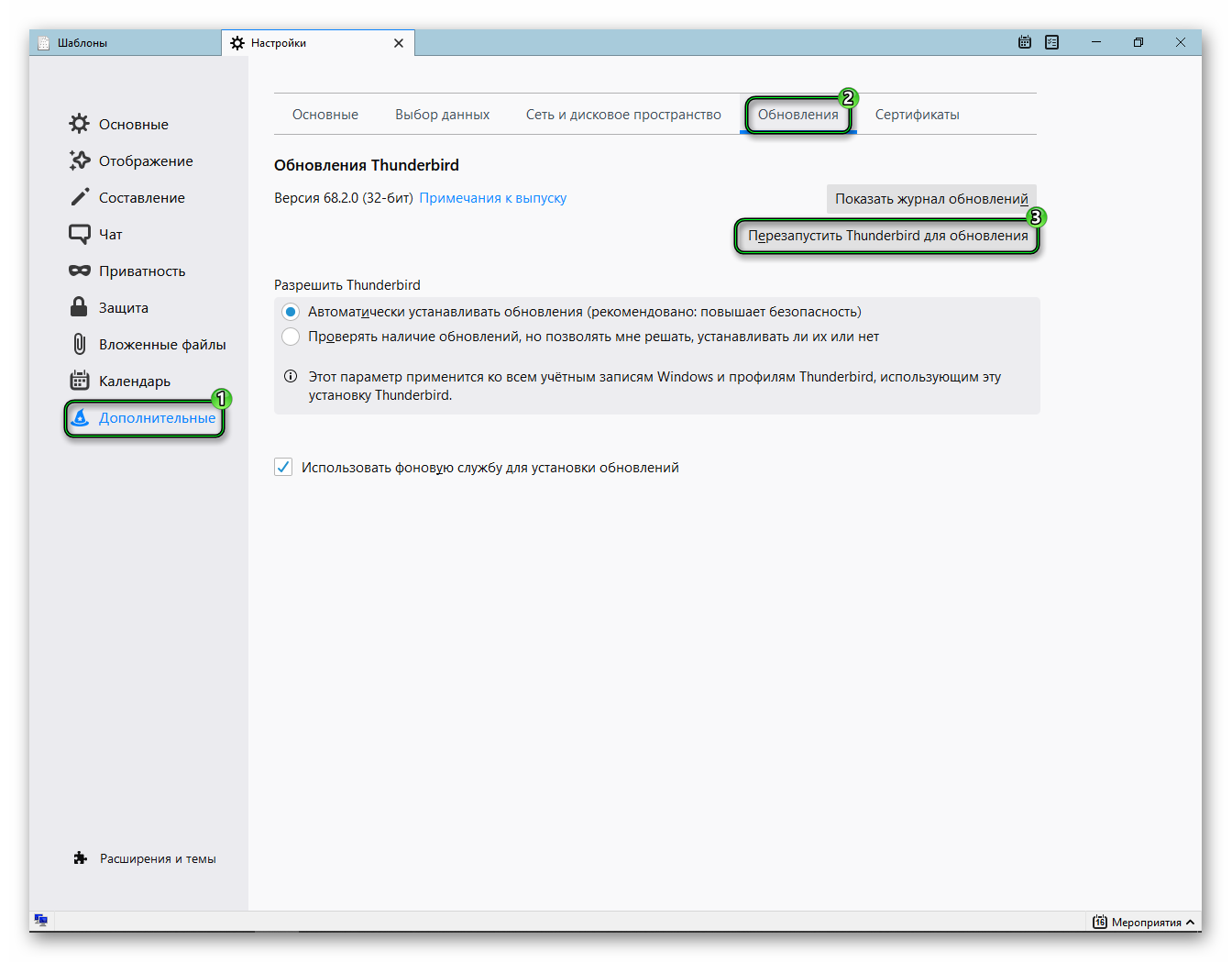
Task: Click the sparkle icon for Отображение
Action: click(80, 160)
